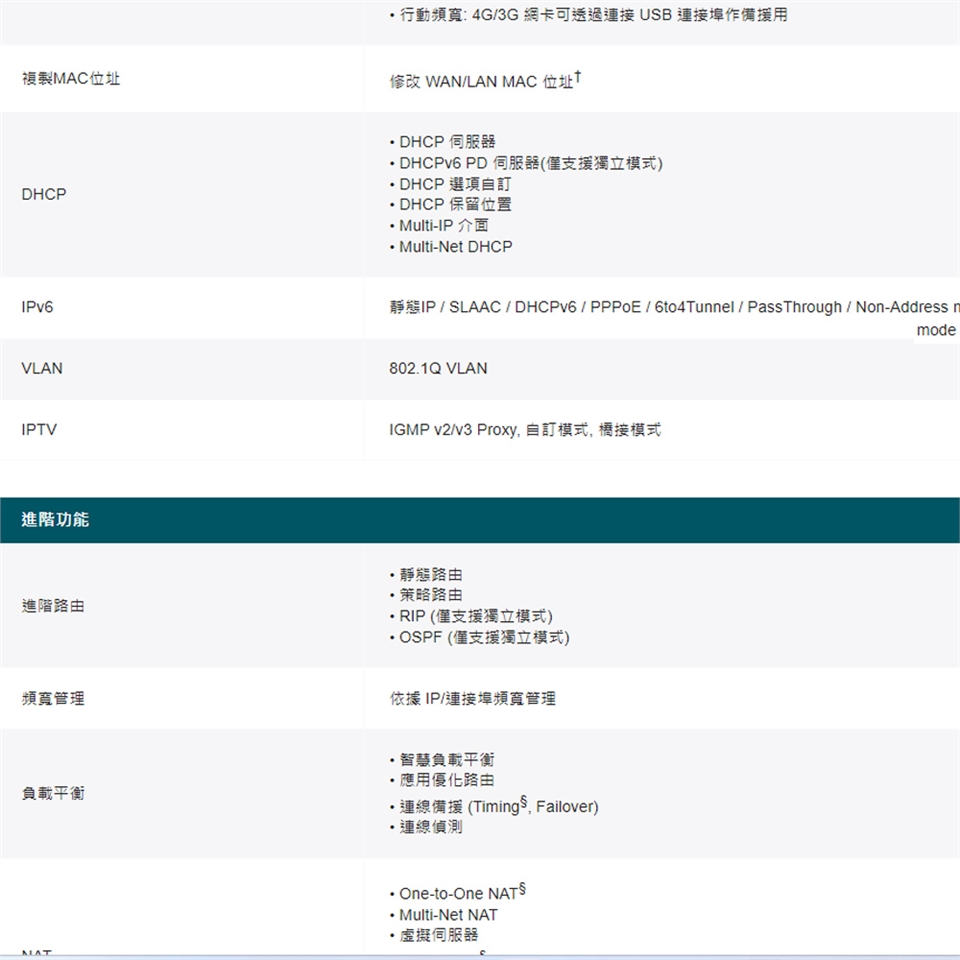This screenshot has height=960, width=960.
Task: Click the 進階功能 section header
Action: 55,520
